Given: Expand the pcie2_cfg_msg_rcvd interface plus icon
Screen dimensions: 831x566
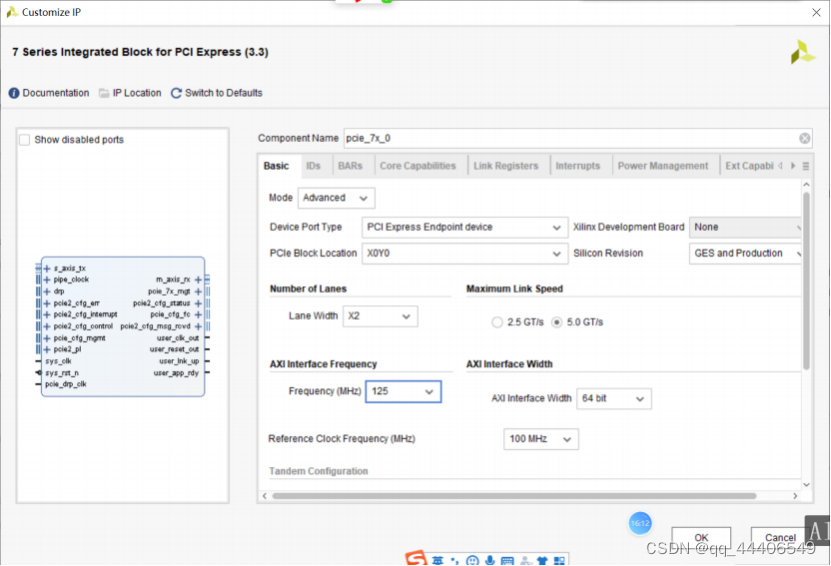Looking at the screenshot, I should (198, 326).
